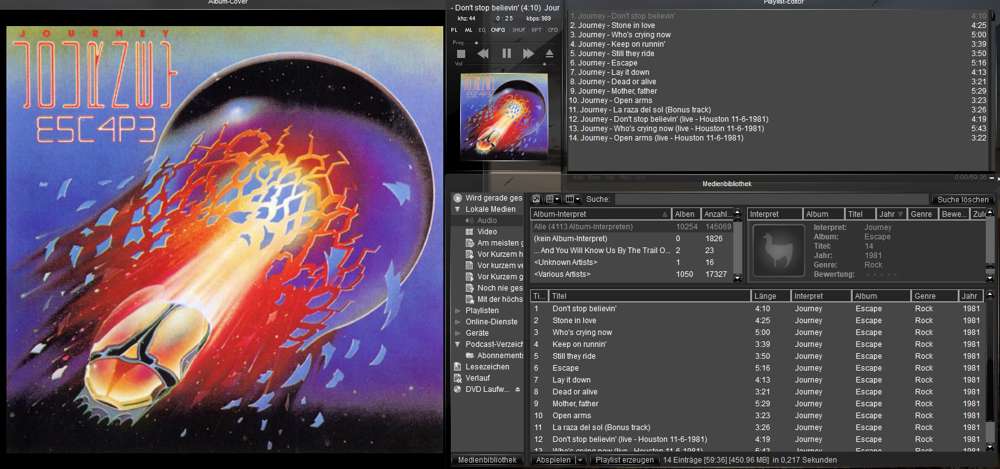The image size is (1000, 469).
Task: Skip to previous track button
Action: click(483, 54)
